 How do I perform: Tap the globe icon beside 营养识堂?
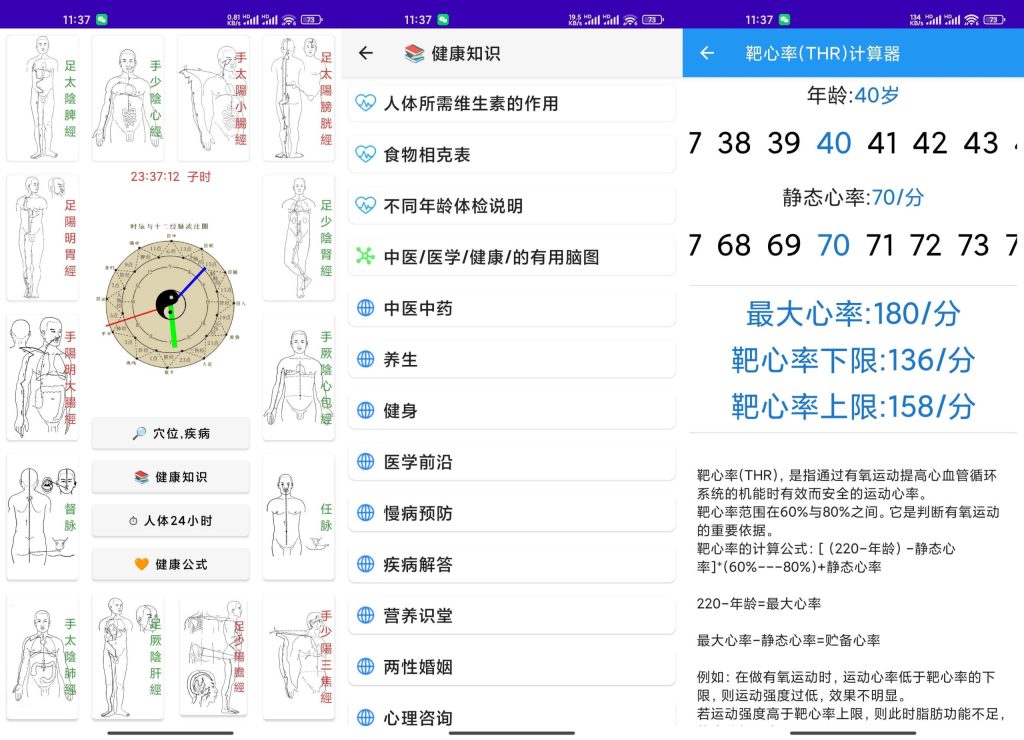pyautogui.click(x=366, y=616)
